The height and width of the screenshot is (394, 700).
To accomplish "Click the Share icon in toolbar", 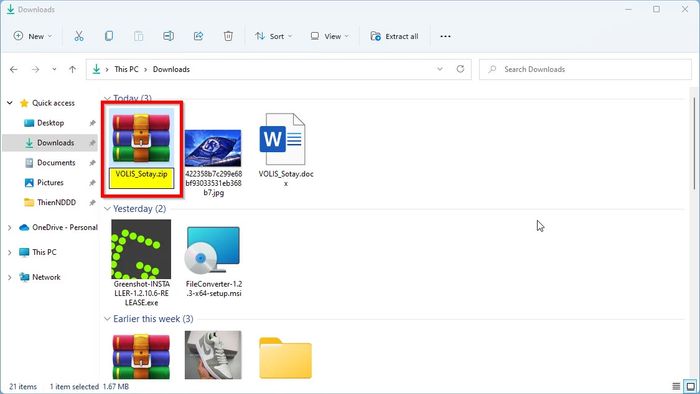I will pyautogui.click(x=198, y=36).
